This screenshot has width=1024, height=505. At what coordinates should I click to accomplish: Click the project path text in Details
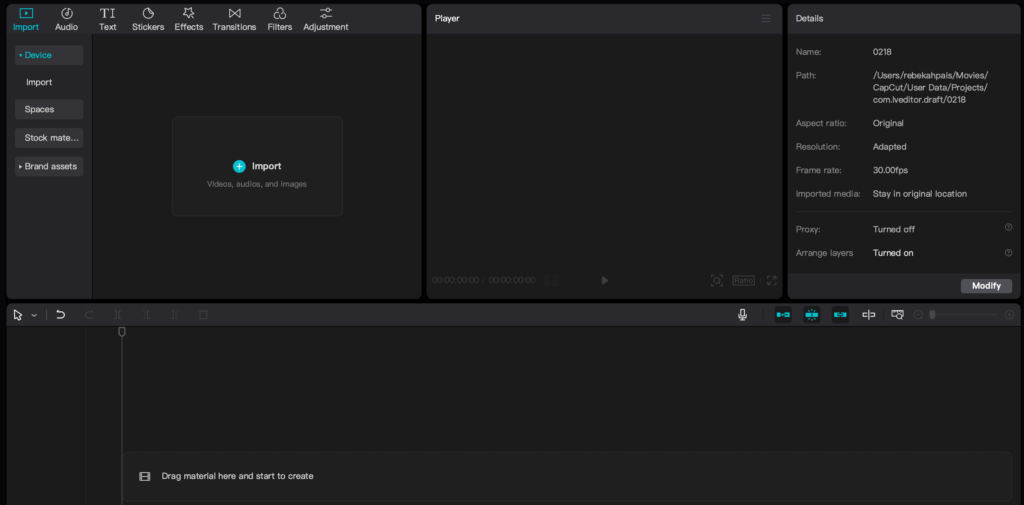click(931, 88)
